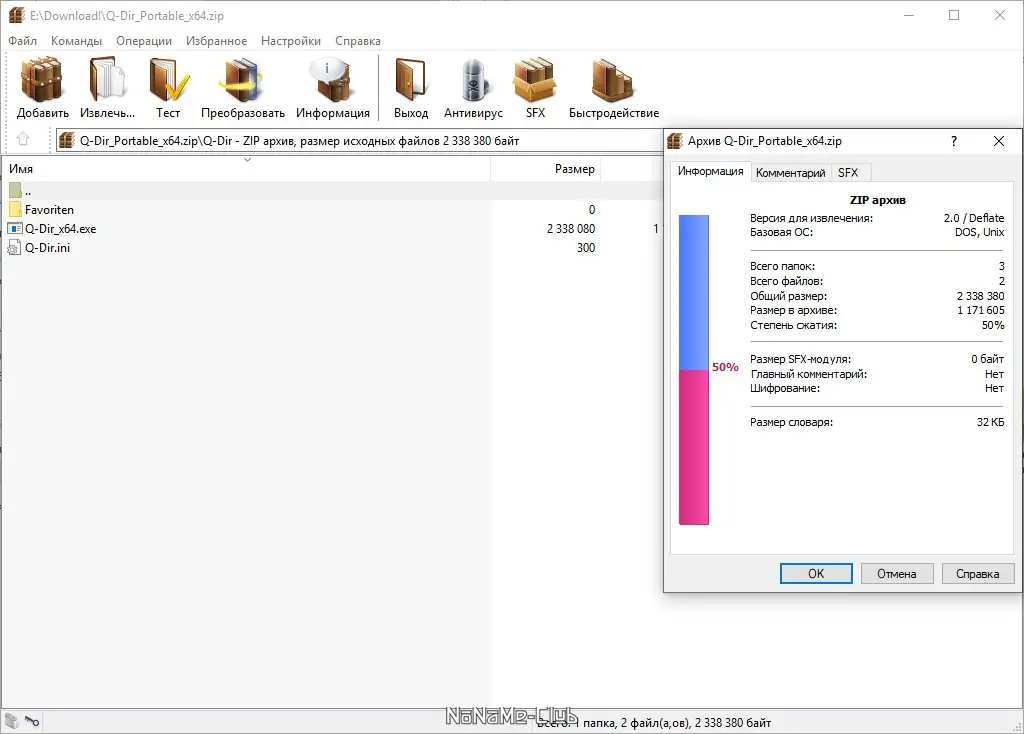Maximize the main WinRAR window
Screen dimensions: 1024x734
953,15
